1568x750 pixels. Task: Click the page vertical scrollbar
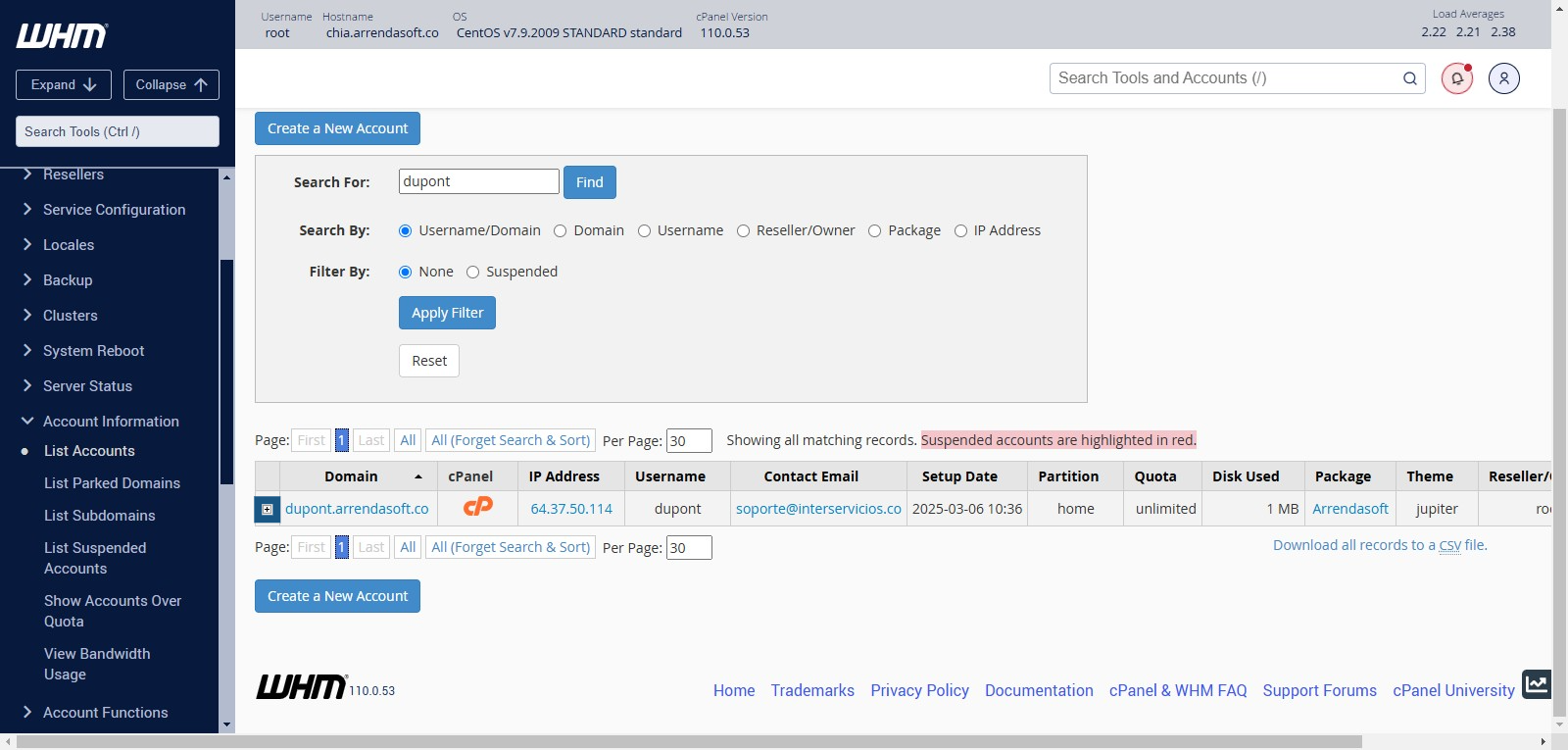[x=1559, y=412]
